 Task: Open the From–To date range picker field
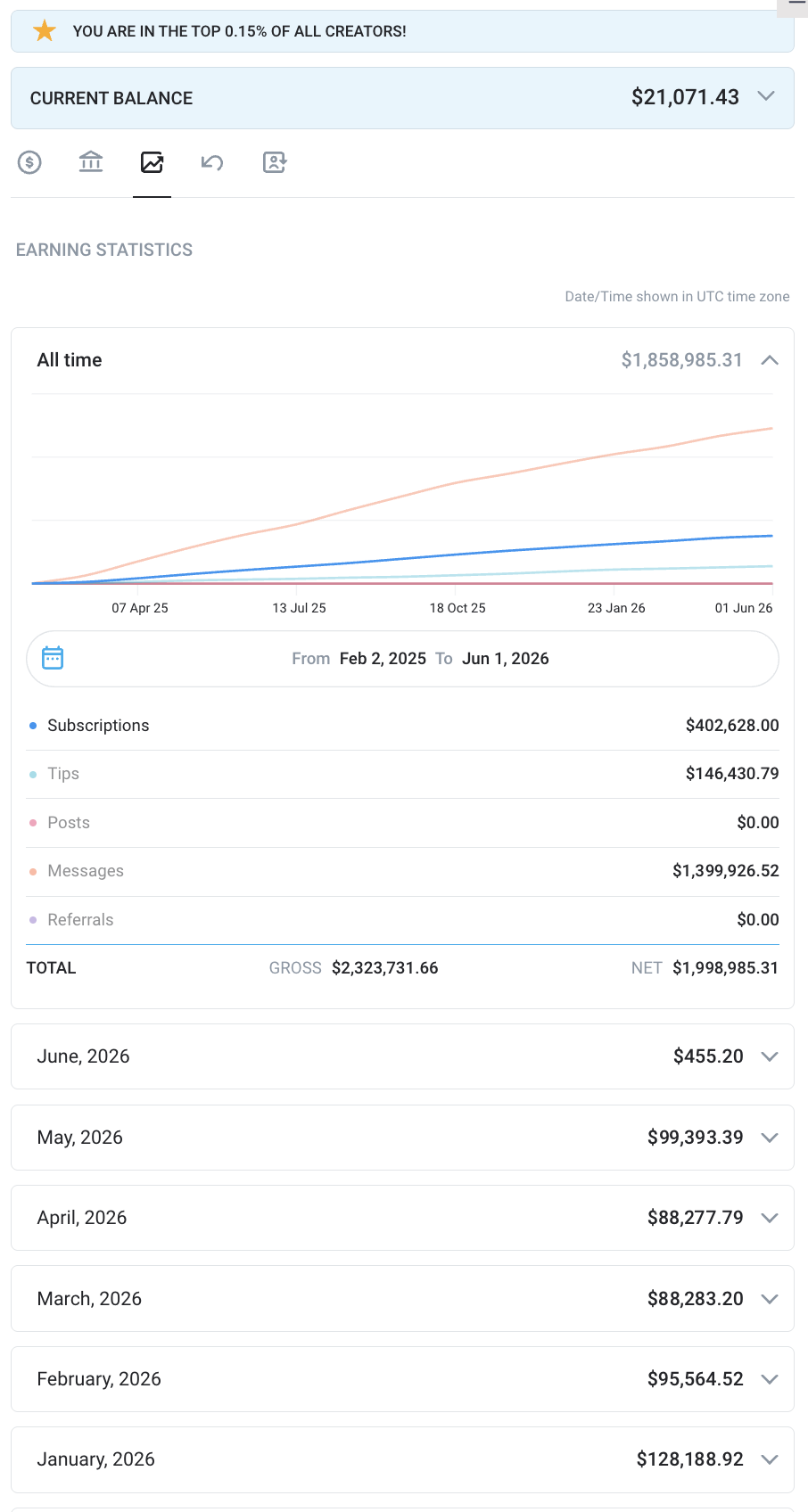[x=402, y=659]
